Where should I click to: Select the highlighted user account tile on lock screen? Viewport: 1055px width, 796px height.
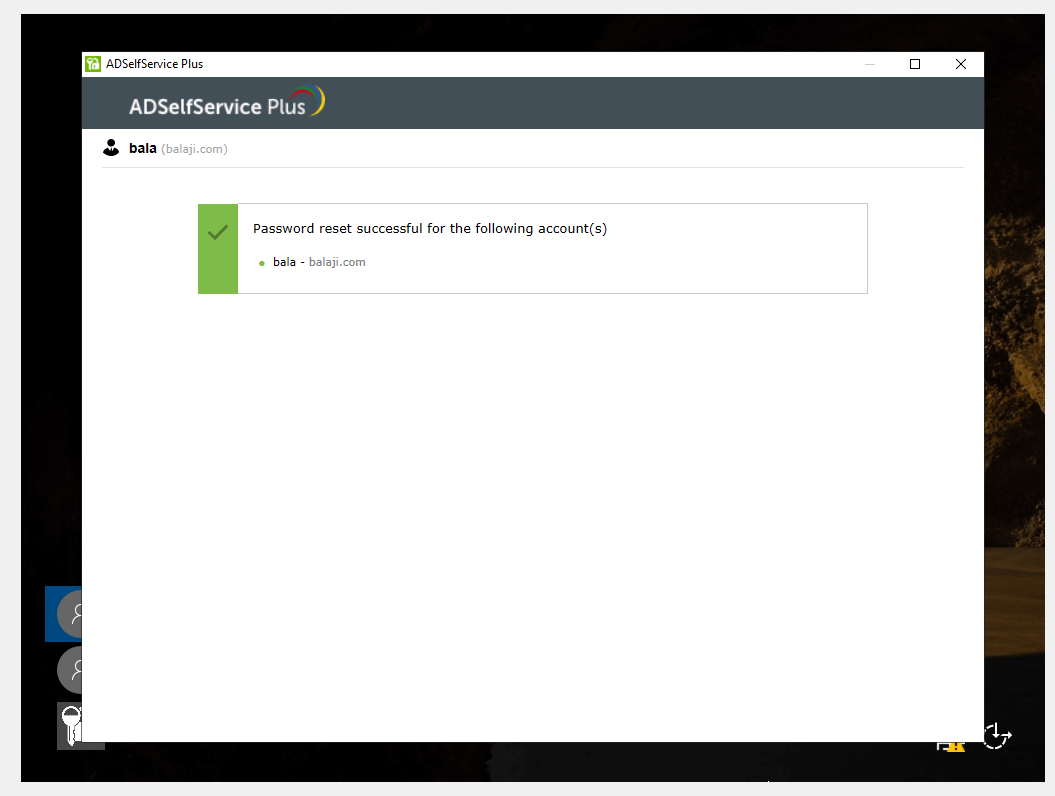tap(63, 614)
